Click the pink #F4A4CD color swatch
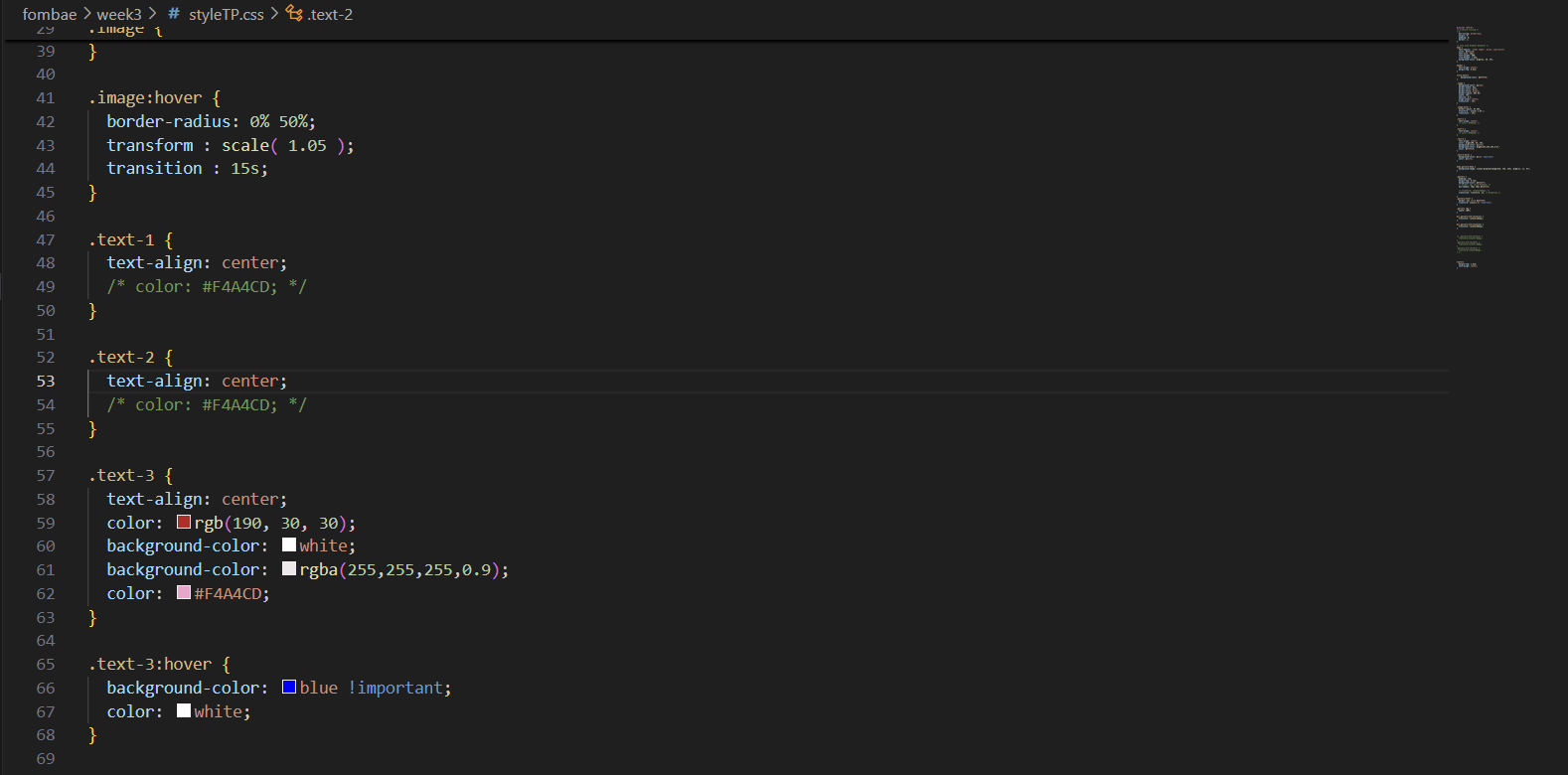 tap(184, 593)
